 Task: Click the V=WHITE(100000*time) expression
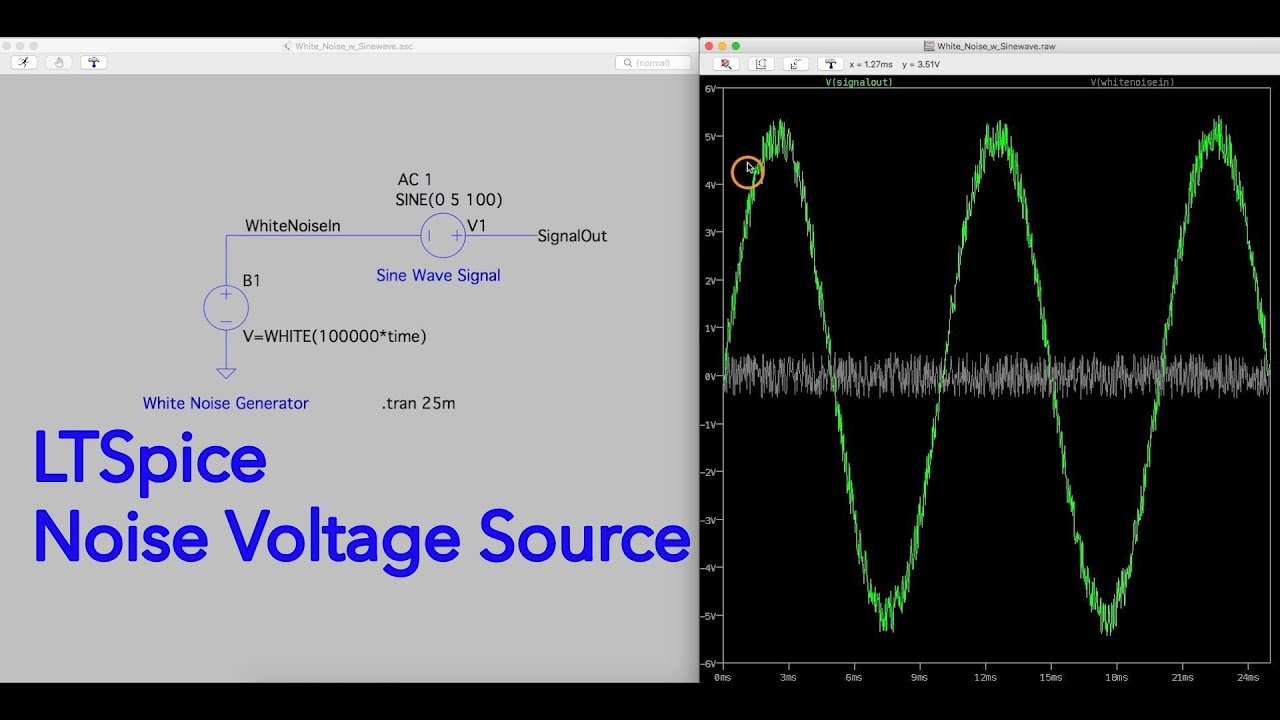coord(335,337)
